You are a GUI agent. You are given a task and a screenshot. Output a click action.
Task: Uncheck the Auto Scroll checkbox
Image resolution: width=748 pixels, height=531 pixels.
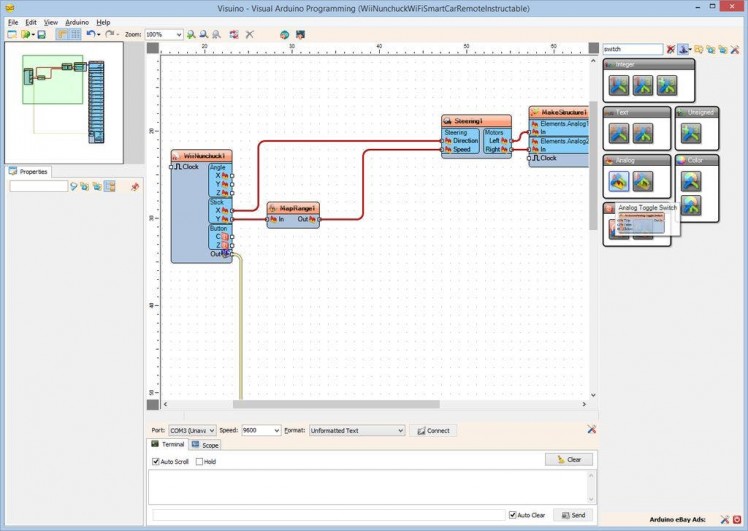[x=156, y=461]
